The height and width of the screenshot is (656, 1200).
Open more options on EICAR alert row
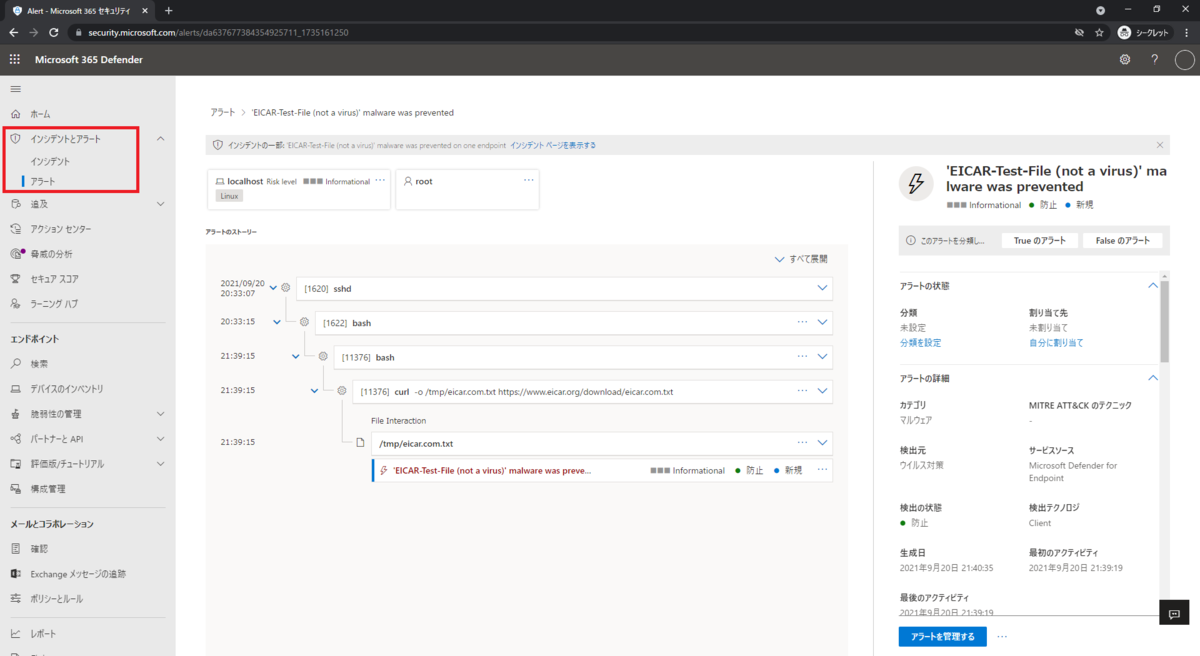point(823,470)
